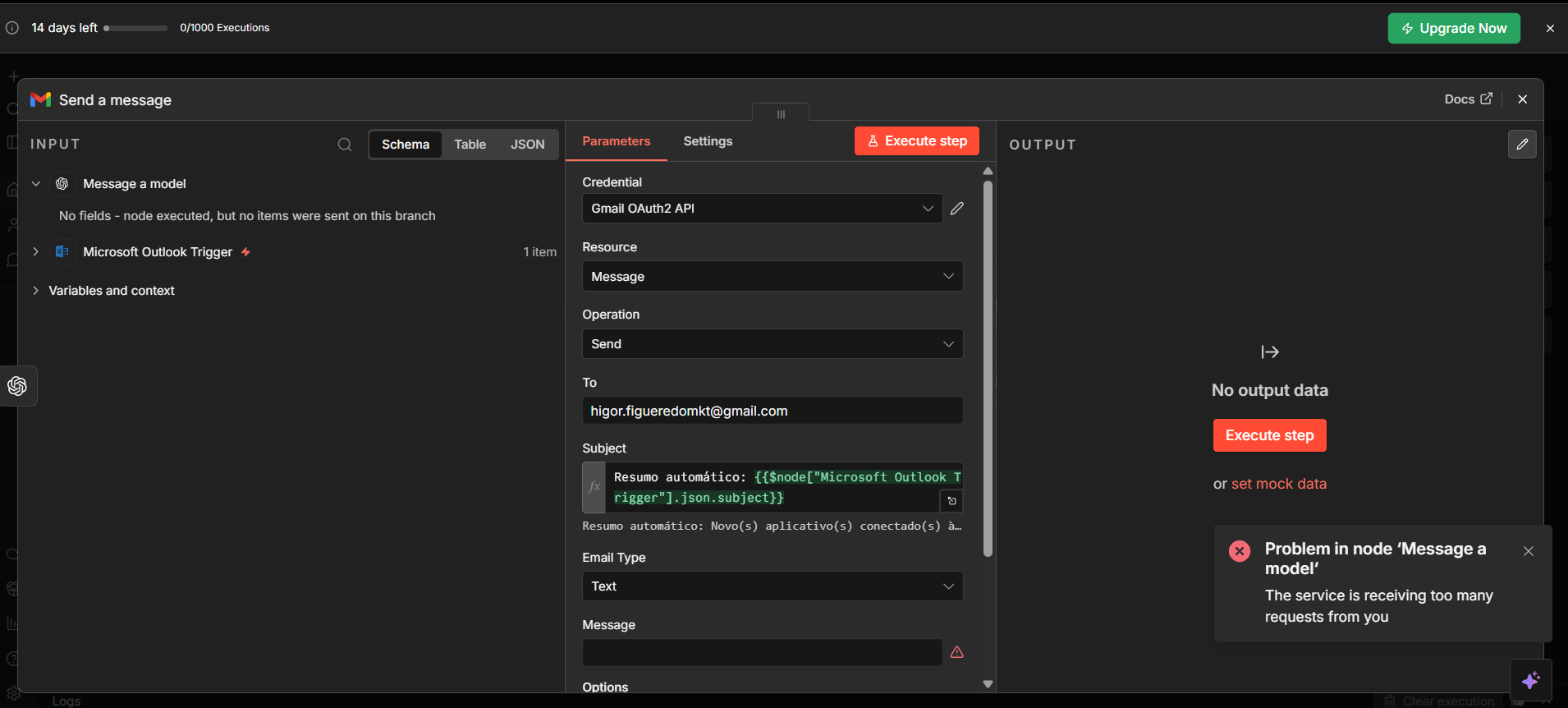Screen dimensions: 1568x708
Task: Edit the Gmail OAuth2 credential with pencil icon
Action: point(957,209)
